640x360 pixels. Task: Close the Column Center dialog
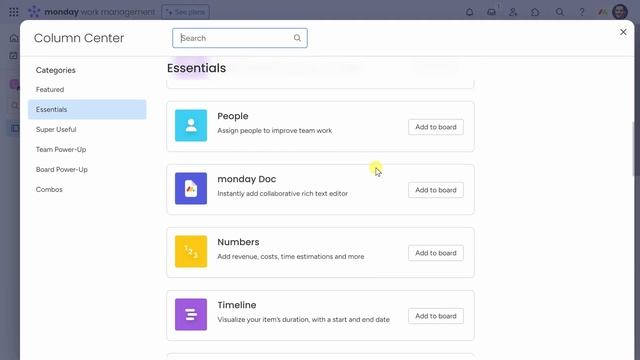coord(623,32)
